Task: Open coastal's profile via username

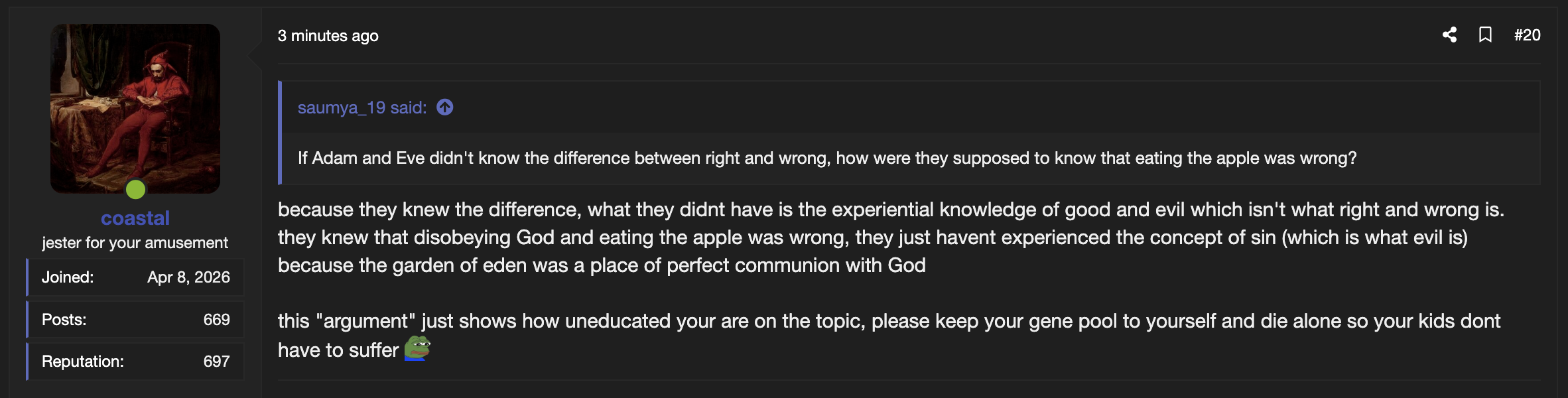Action: tap(135, 218)
